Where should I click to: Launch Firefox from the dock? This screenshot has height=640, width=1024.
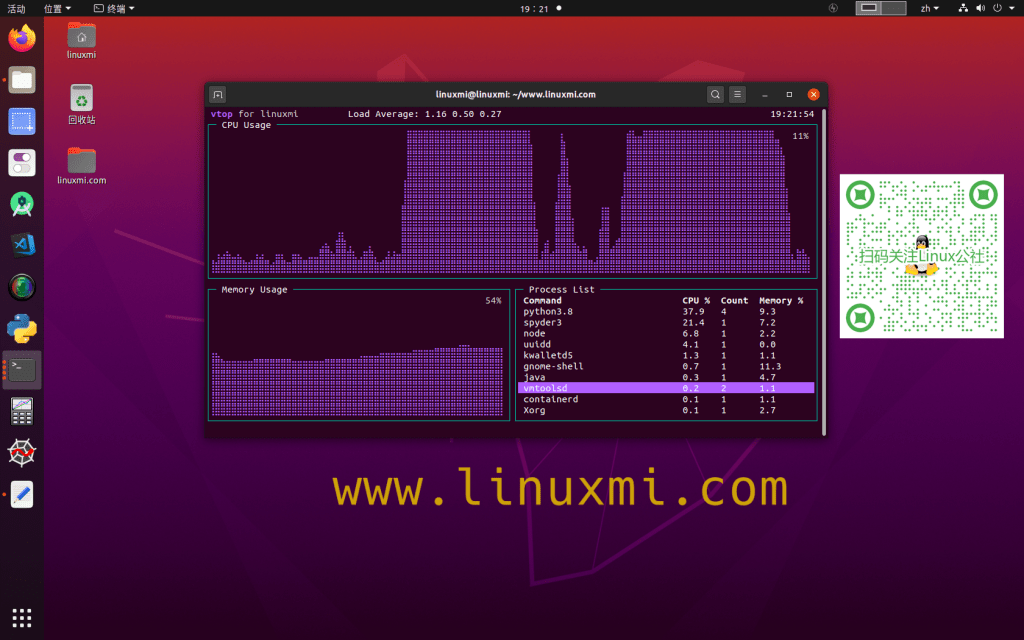point(22,38)
